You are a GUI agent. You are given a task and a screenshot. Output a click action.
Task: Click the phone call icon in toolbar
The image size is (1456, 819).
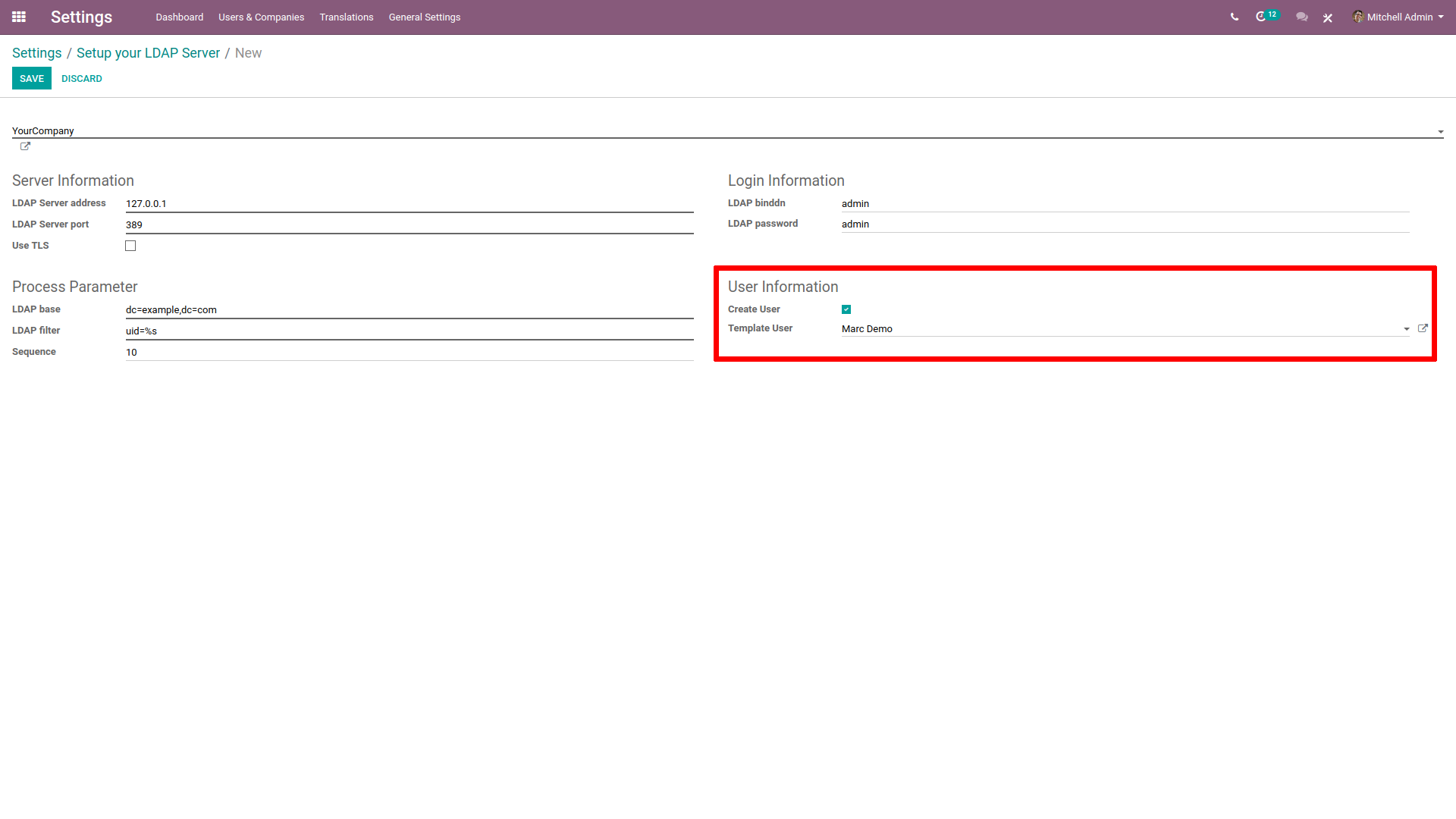point(1234,17)
